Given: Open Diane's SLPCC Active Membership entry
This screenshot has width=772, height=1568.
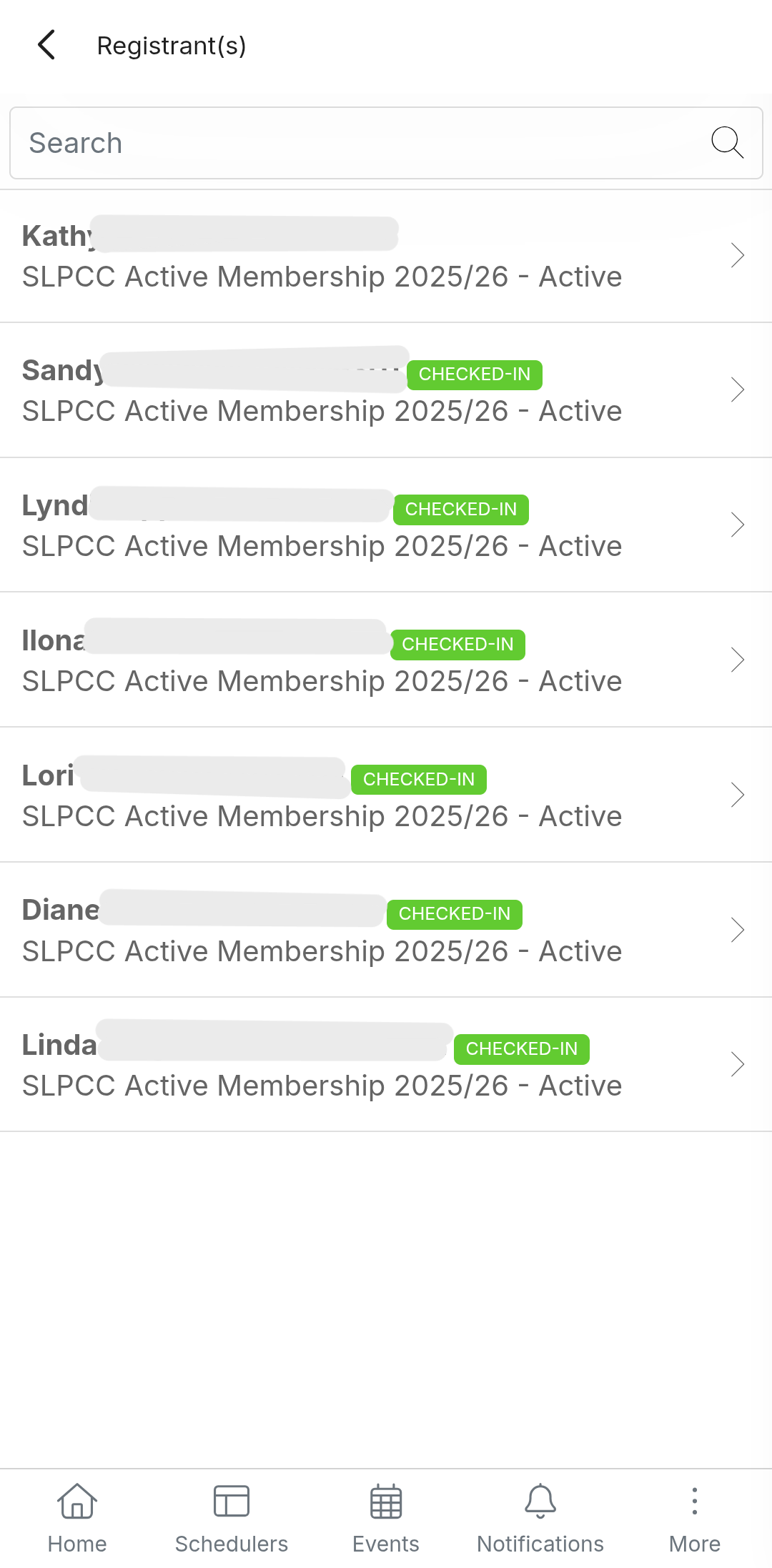Looking at the screenshot, I should tap(322, 951).
